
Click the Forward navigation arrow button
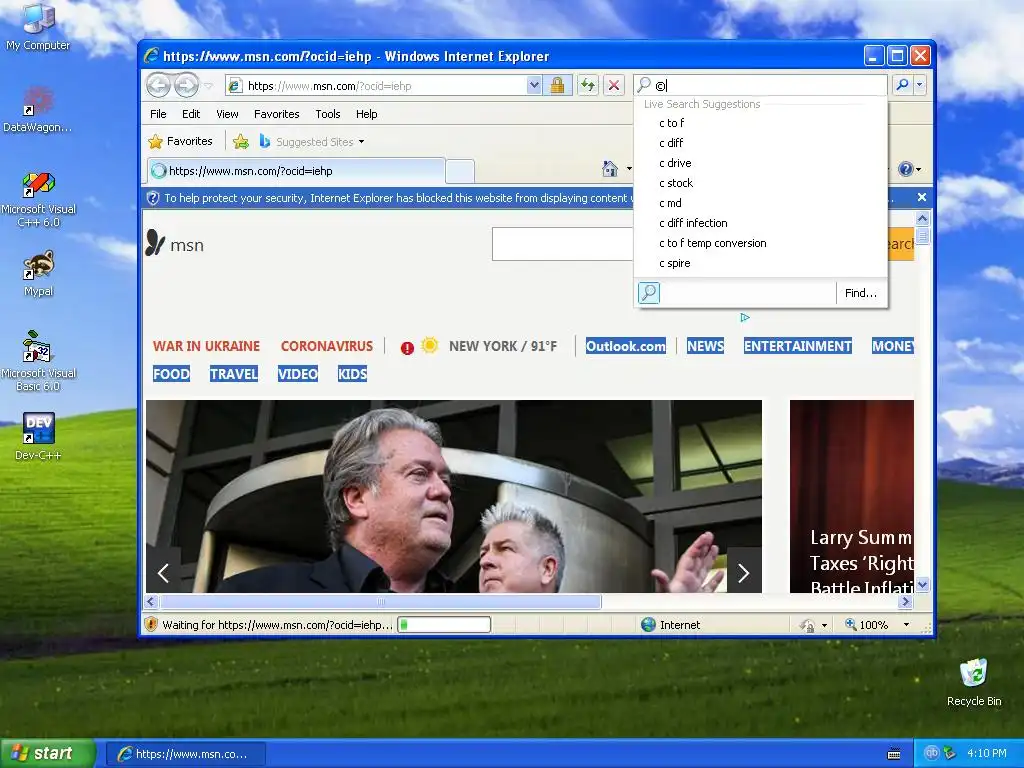(x=187, y=85)
